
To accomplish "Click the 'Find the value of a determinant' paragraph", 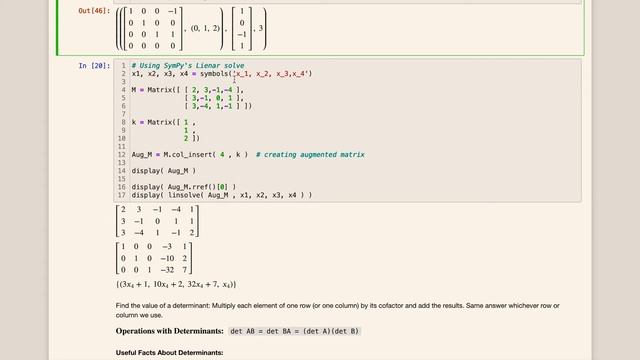I will (338, 310).
